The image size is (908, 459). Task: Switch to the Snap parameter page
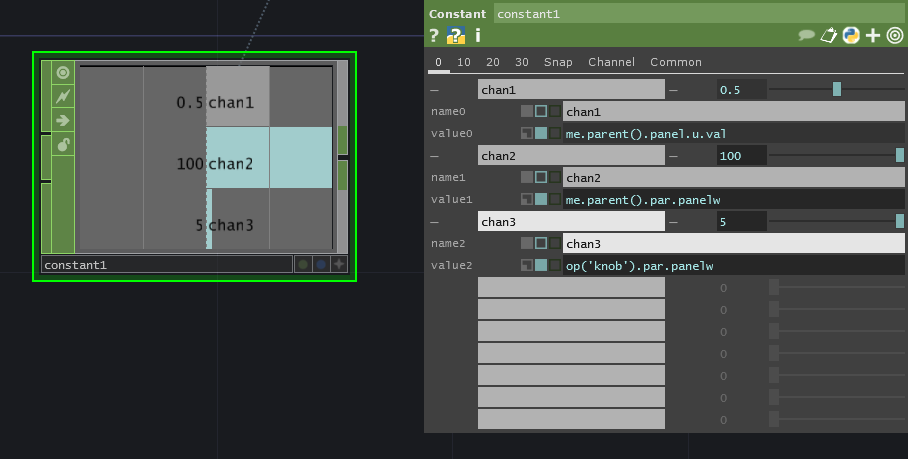[558, 62]
